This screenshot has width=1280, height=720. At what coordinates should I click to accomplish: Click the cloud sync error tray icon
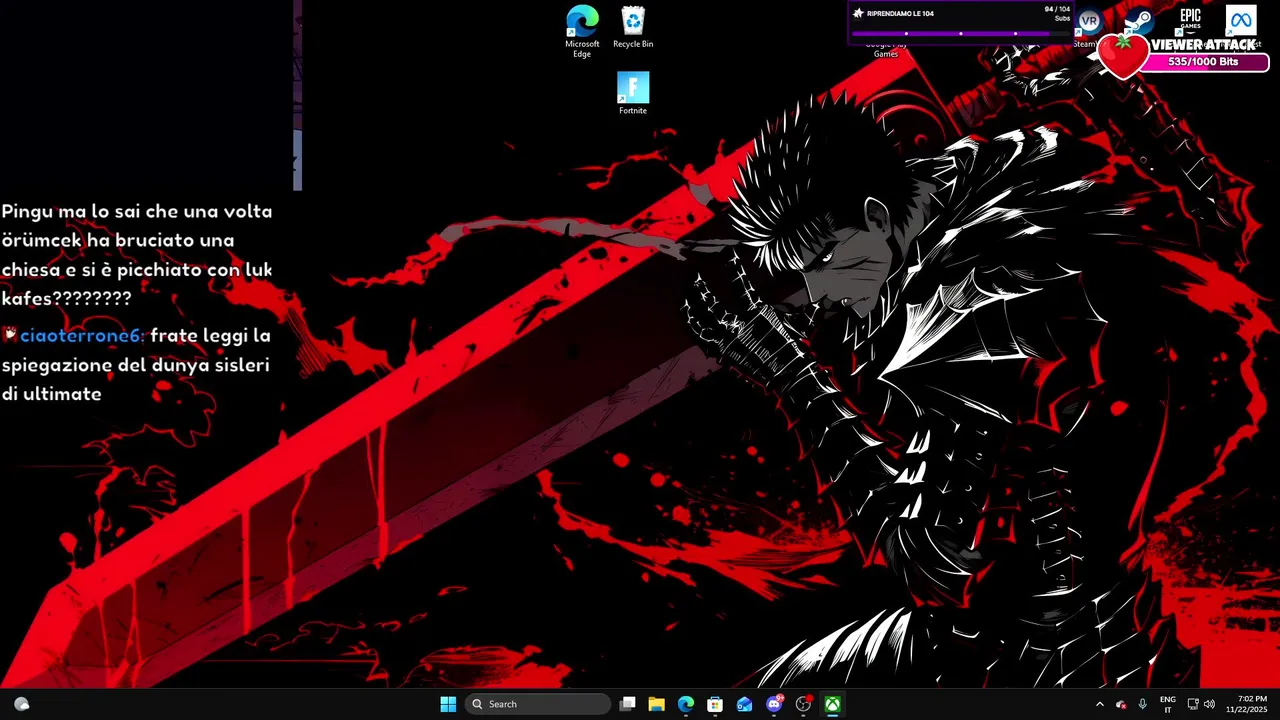(1121, 704)
